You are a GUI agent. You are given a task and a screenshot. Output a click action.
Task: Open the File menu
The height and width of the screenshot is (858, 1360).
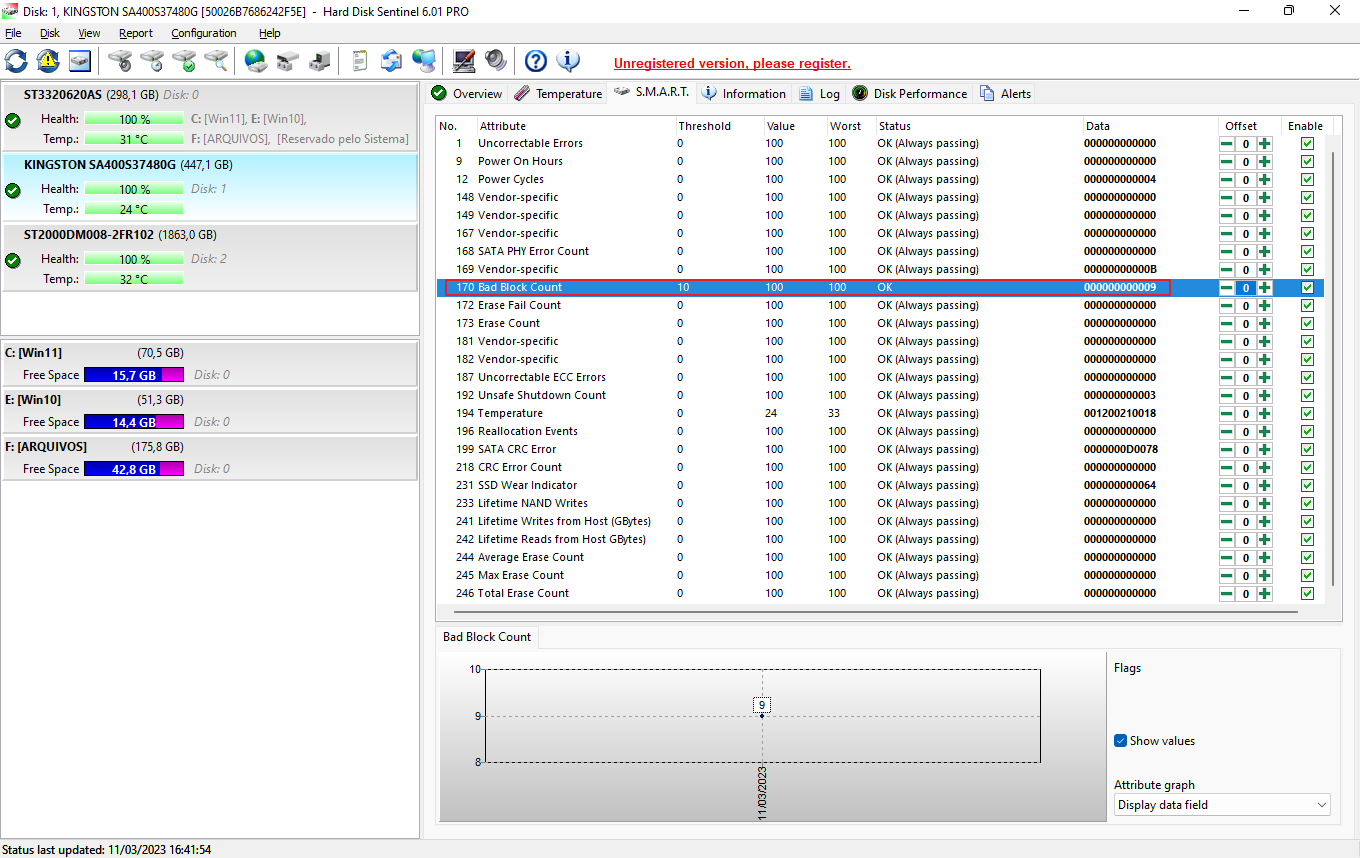(13, 33)
